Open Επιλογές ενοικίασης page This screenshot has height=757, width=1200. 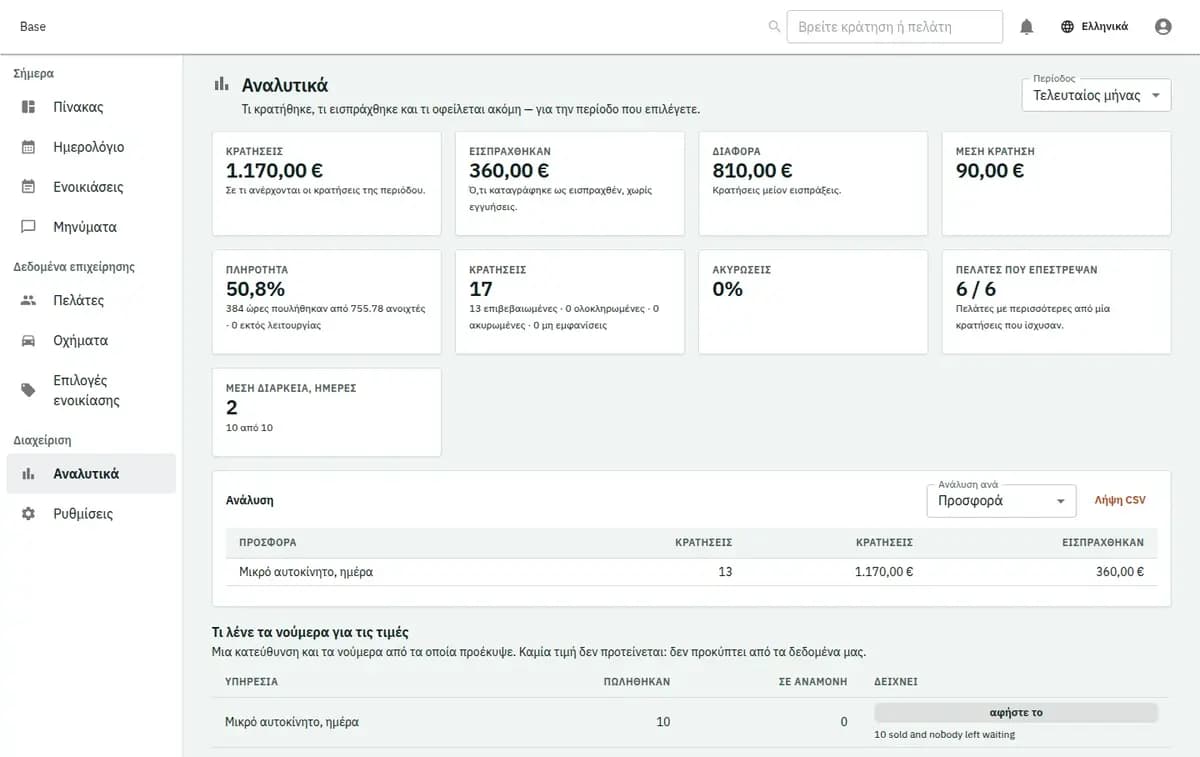coord(91,390)
